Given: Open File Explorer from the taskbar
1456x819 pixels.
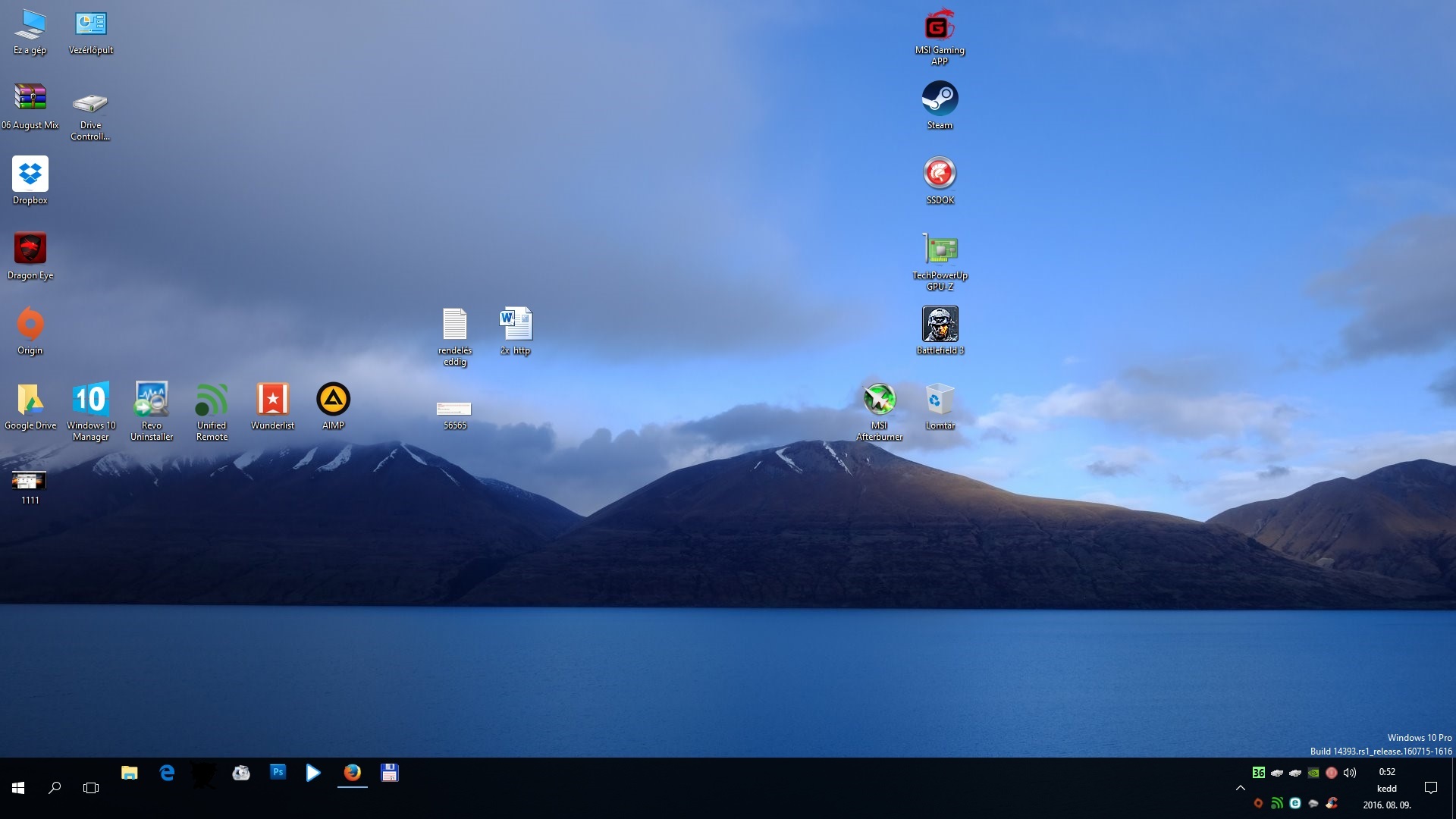Looking at the screenshot, I should pos(130,773).
